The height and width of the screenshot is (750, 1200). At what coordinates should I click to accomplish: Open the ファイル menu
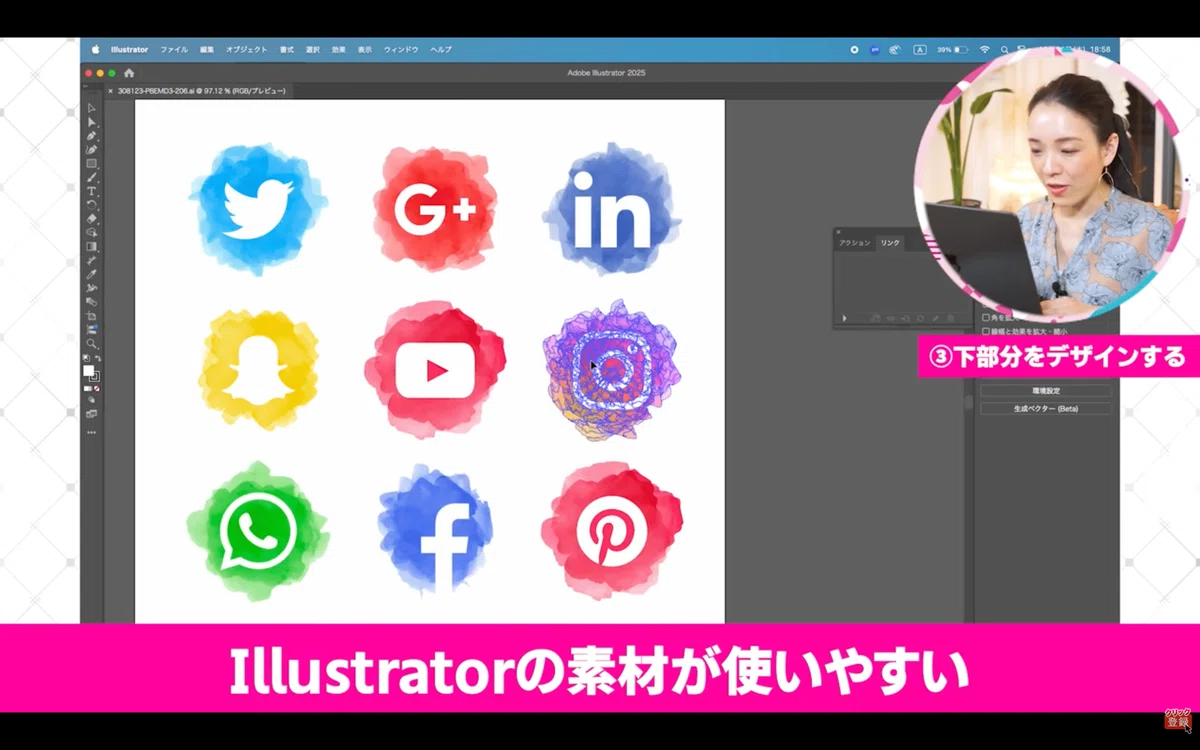click(x=174, y=49)
